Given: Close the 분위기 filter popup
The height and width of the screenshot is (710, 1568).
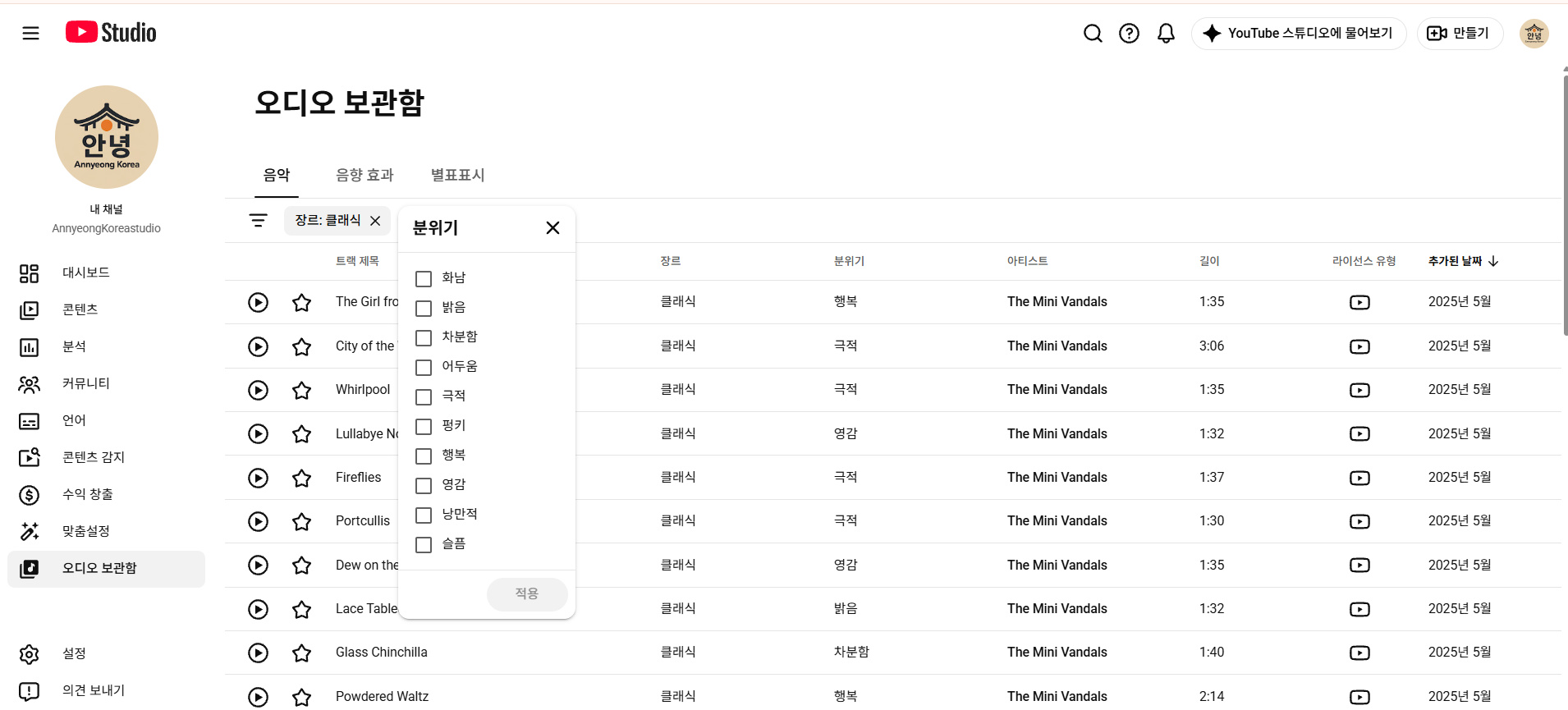Looking at the screenshot, I should pos(552,227).
